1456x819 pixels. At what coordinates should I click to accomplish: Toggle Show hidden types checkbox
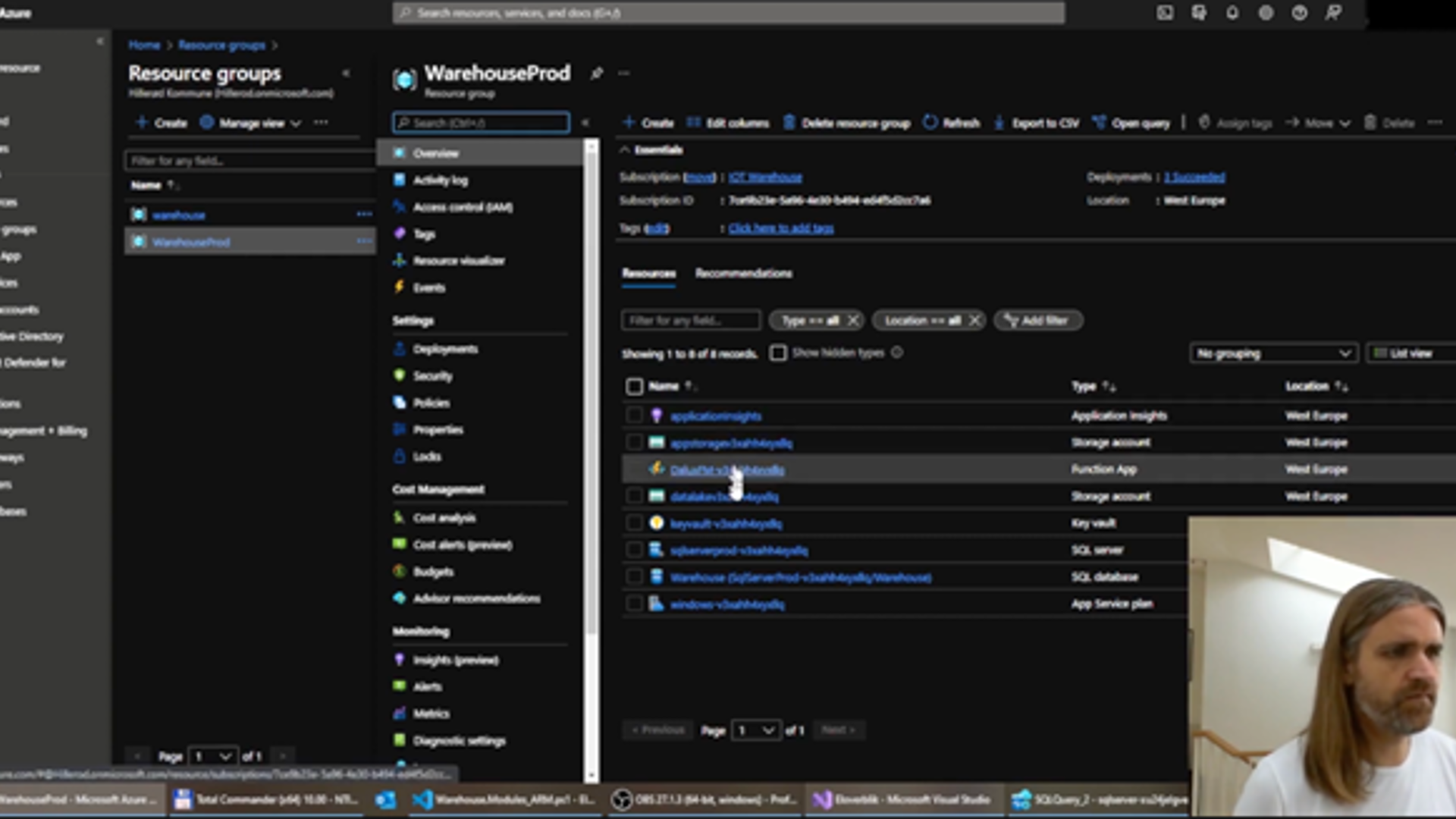(778, 353)
